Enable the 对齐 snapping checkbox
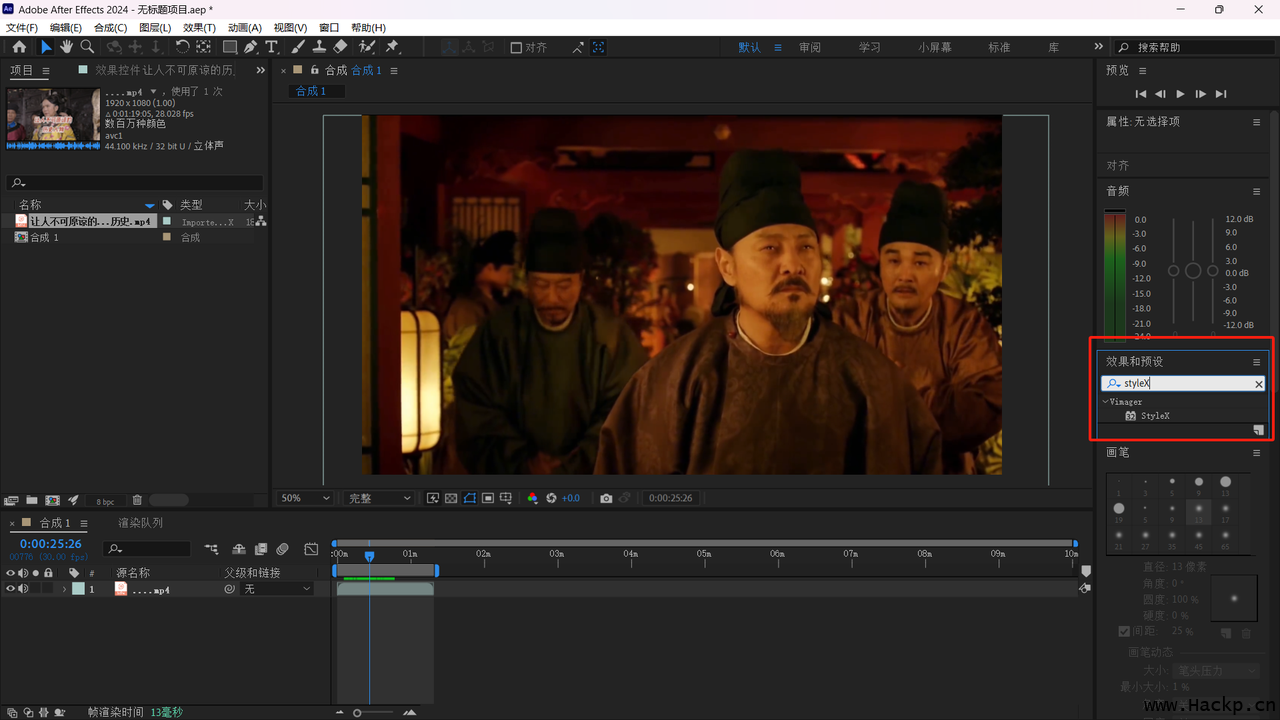This screenshot has height=720, width=1280. click(x=516, y=47)
